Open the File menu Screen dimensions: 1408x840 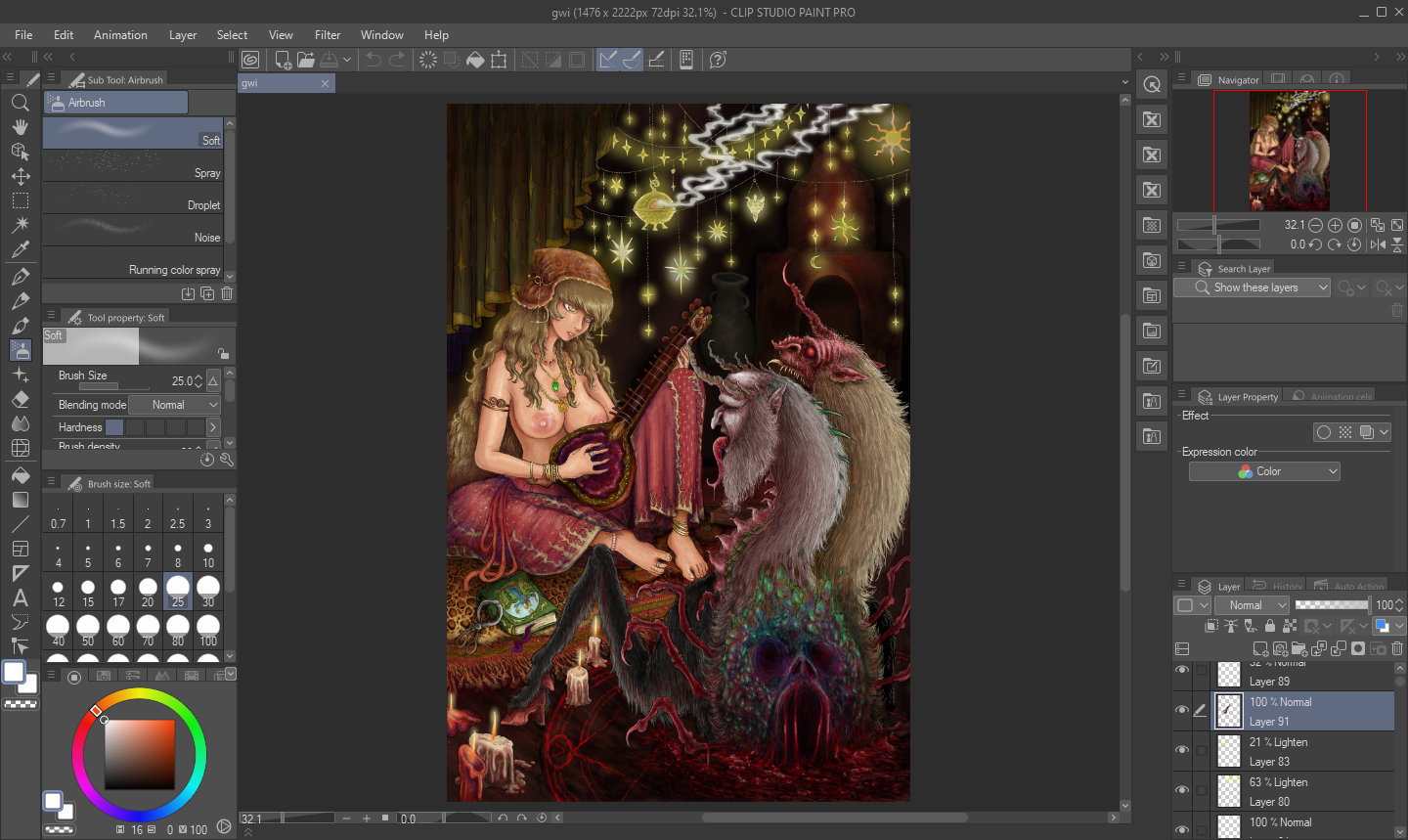23,35
